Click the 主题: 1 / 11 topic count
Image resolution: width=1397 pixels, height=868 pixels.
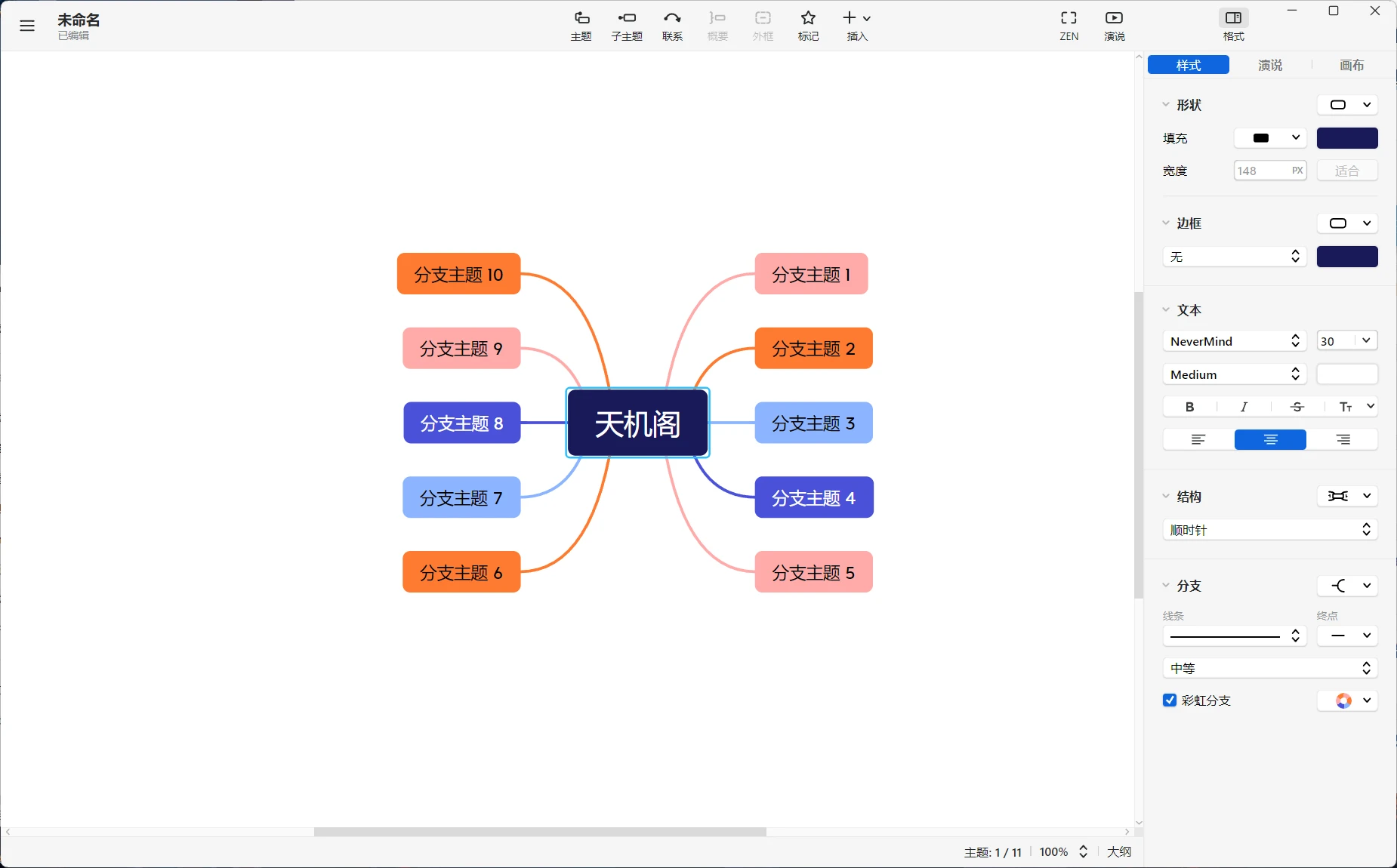click(x=992, y=852)
